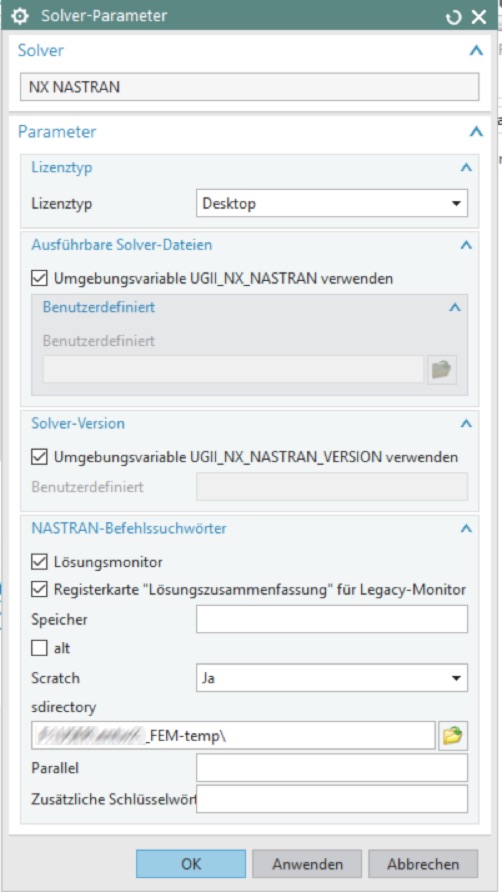Open the sdirectory folder browse icon
502x892 pixels.
pos(453,736)
